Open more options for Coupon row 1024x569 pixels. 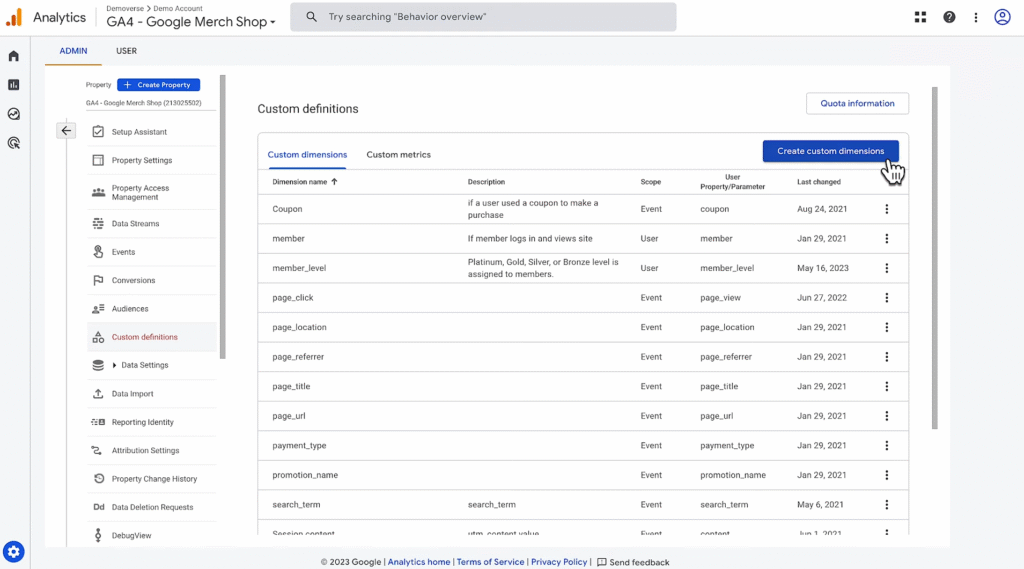[x=886, y=209]
